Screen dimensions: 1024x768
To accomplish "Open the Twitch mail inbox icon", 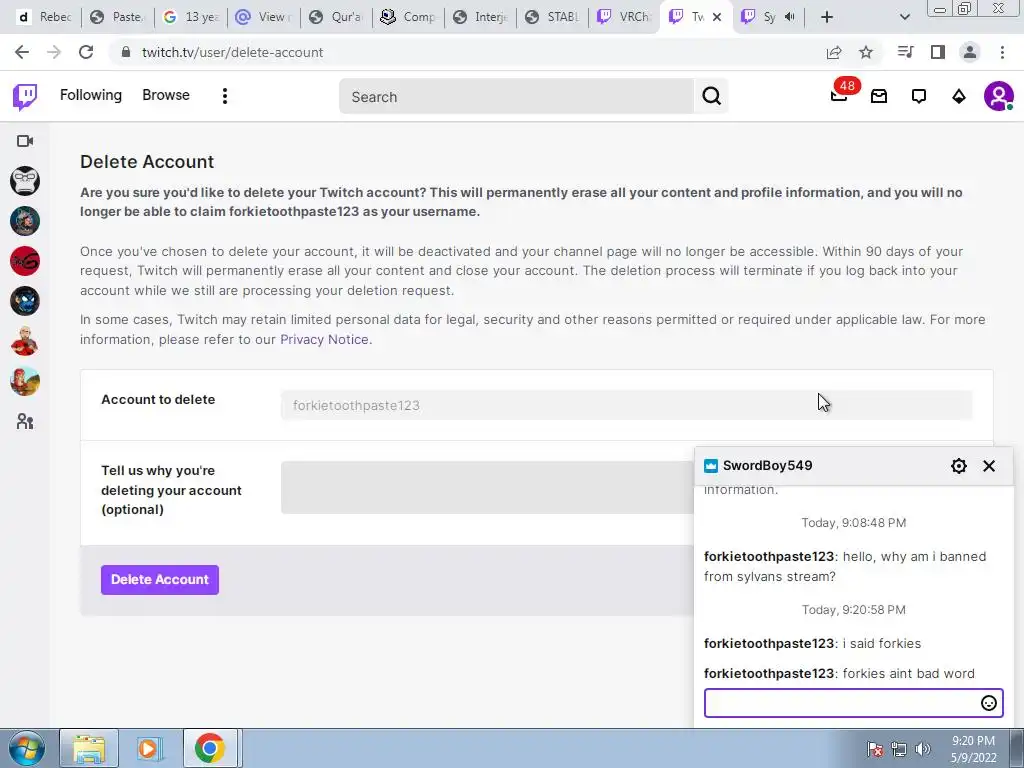I will (879, 97).
